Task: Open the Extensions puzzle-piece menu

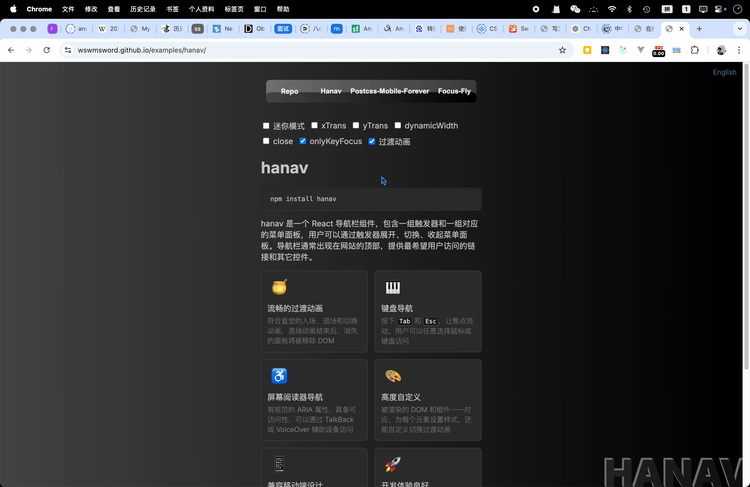Action: (695, 50)
